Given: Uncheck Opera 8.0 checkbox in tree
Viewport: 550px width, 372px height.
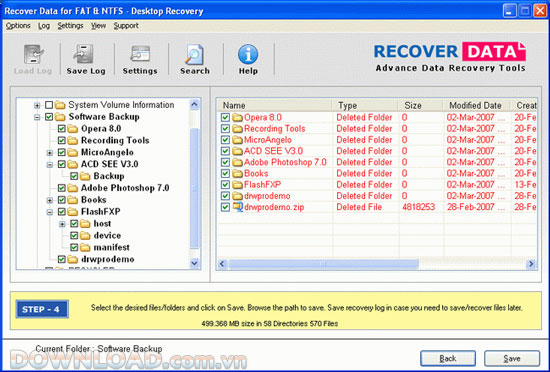Looking at the screenshot, I should (x=62, y=129).
